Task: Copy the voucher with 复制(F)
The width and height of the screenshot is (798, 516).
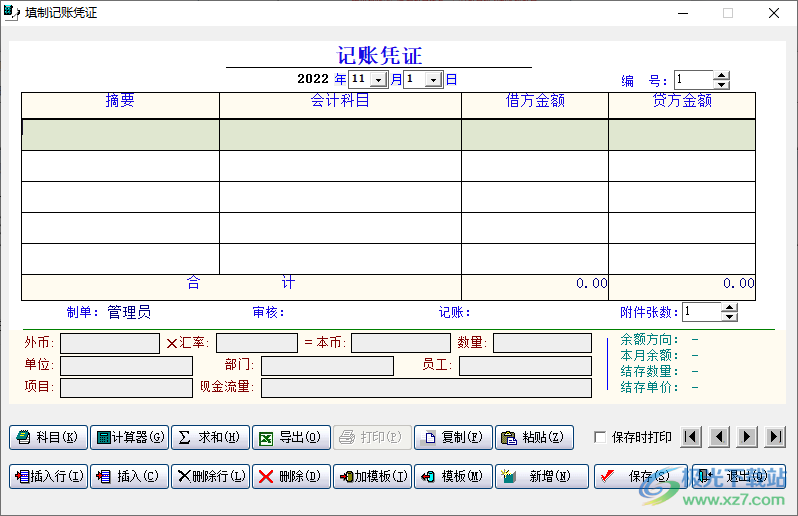Action: click(453, 437)
